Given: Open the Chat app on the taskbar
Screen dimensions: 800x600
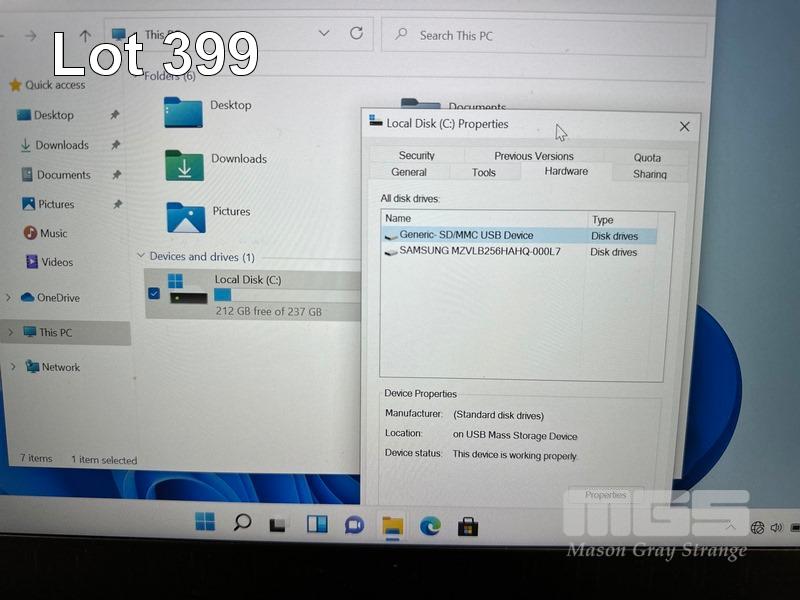Looking at the screenshot, I should [x=354, y=524].
